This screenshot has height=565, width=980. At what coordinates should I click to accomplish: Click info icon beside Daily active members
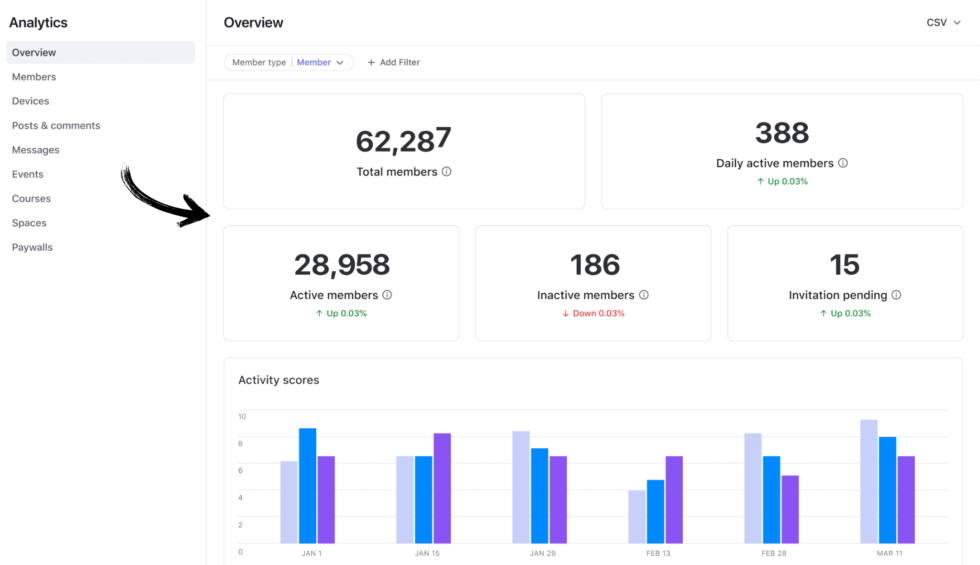coord(843,163)
